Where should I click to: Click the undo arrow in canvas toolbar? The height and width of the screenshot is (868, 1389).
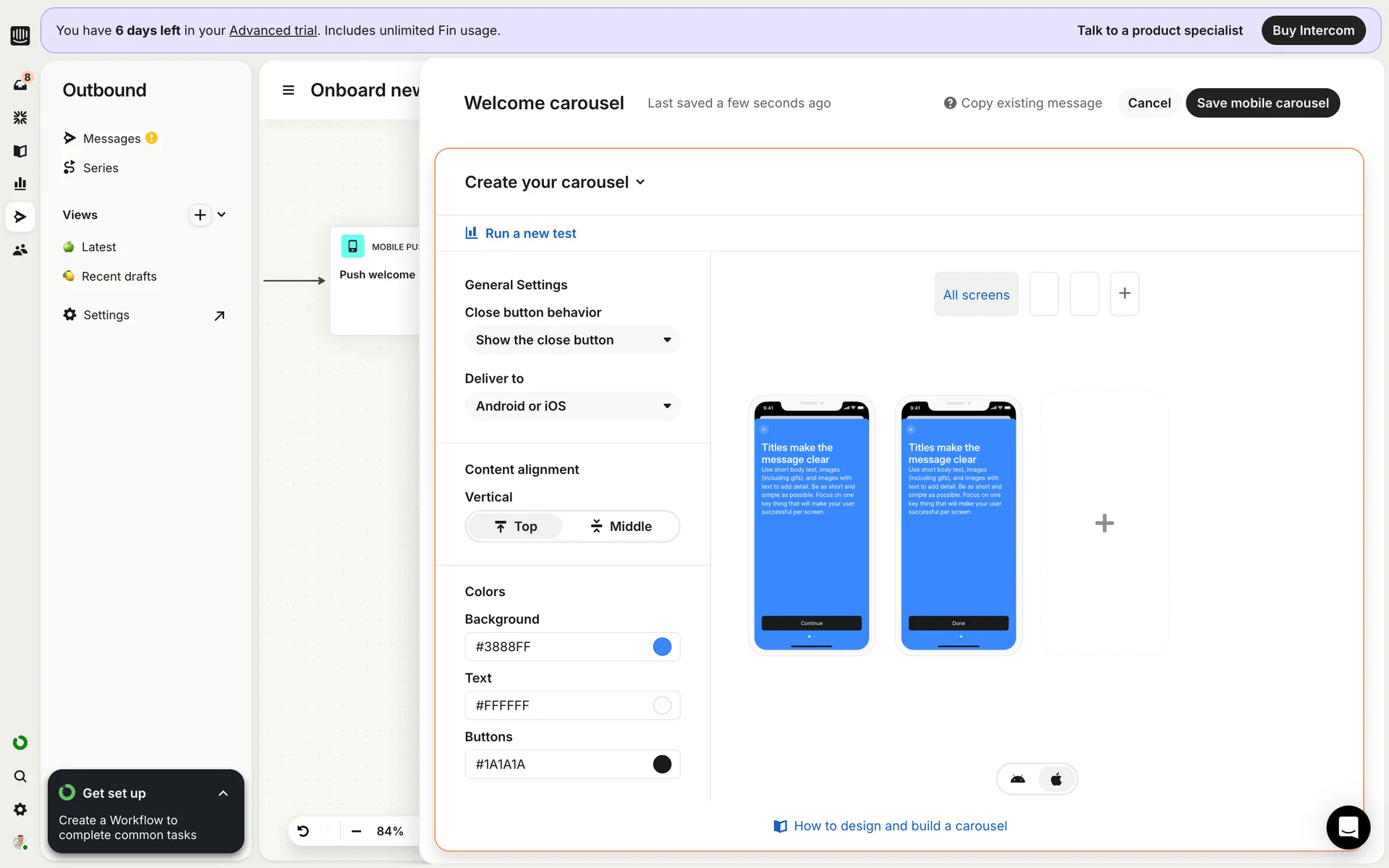303,831
